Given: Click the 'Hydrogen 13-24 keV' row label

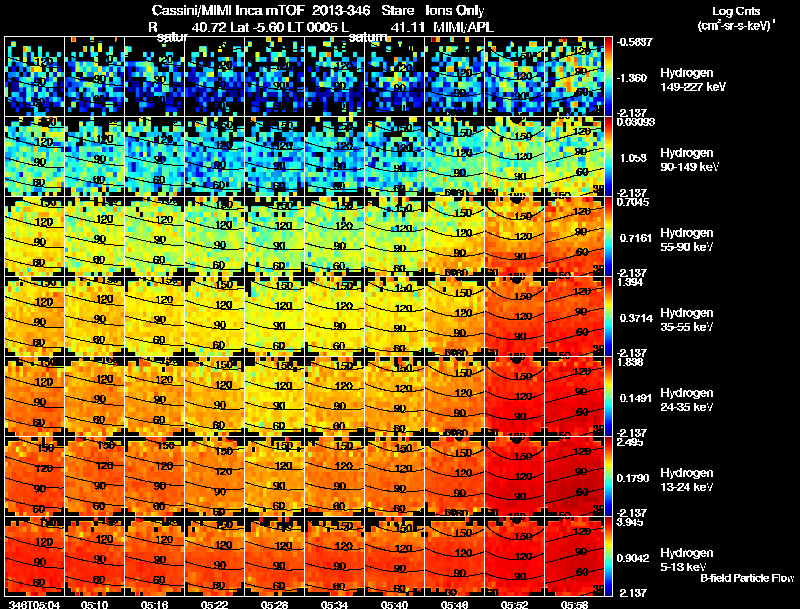Looking at the screenshot, I should (x=687, y=480).
